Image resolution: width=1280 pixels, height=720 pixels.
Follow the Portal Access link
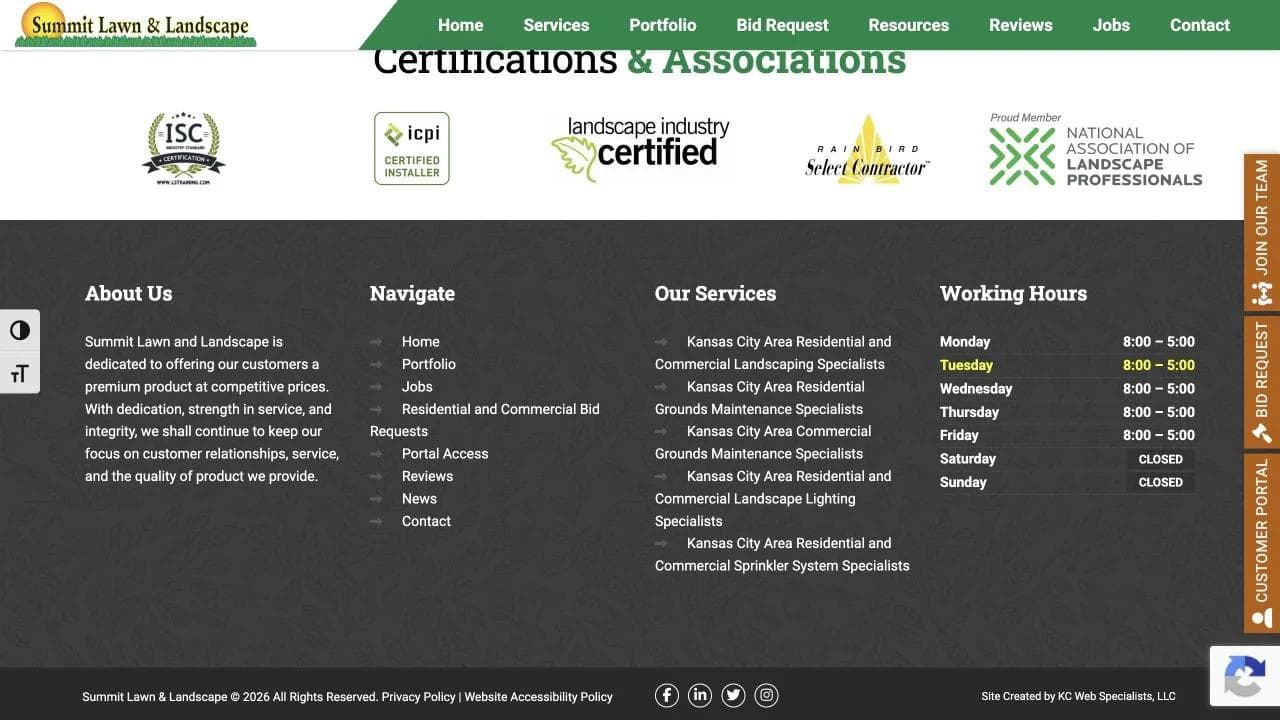445,454
